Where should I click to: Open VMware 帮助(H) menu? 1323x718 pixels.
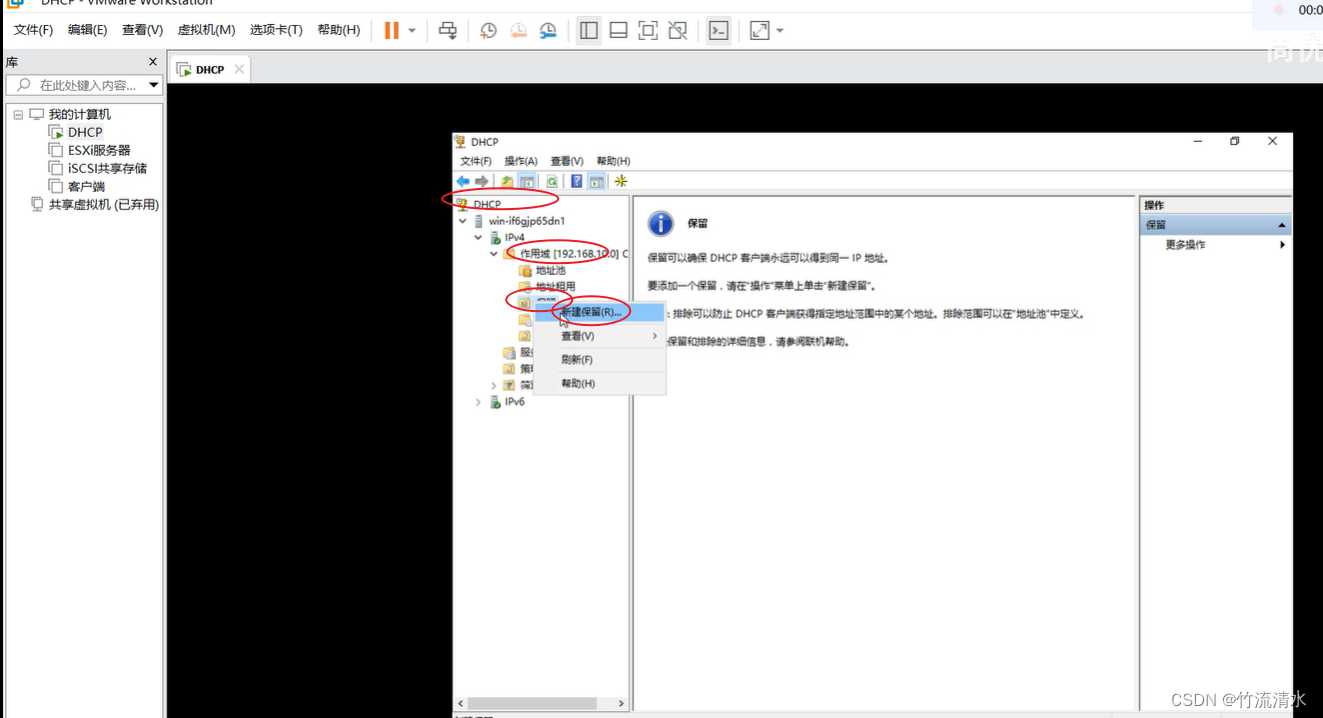click(x=338, y=30)
